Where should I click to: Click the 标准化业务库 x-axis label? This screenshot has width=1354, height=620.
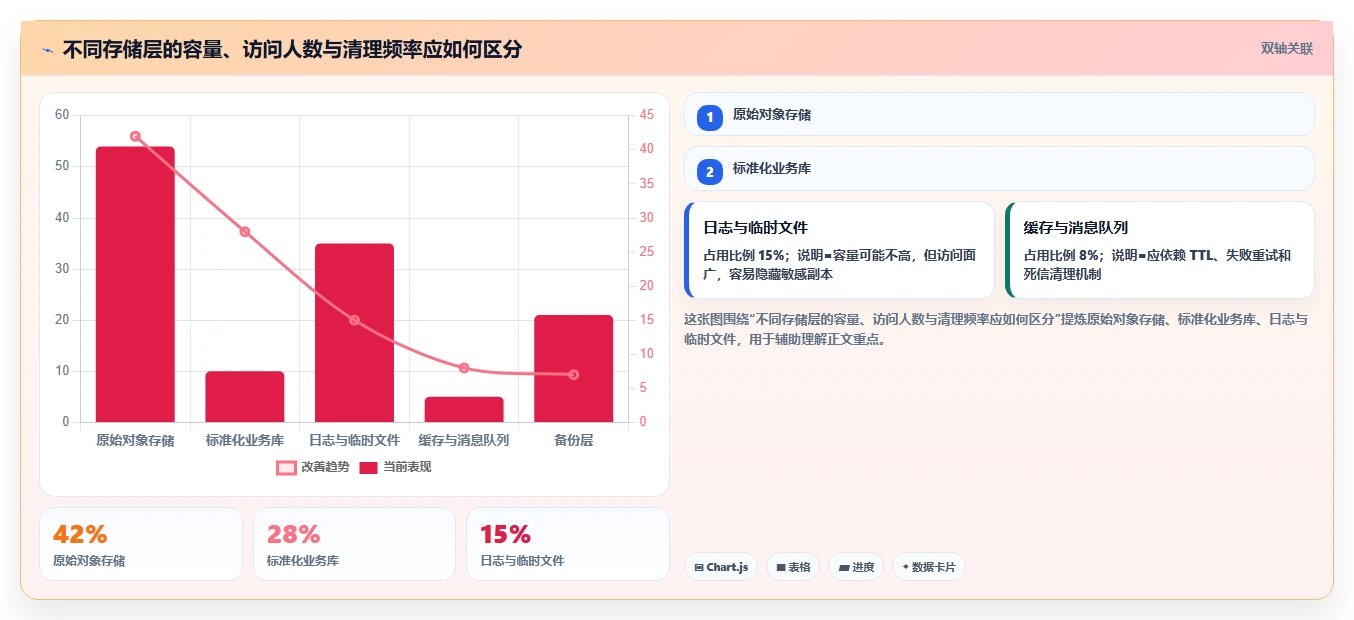pos(245,440)
